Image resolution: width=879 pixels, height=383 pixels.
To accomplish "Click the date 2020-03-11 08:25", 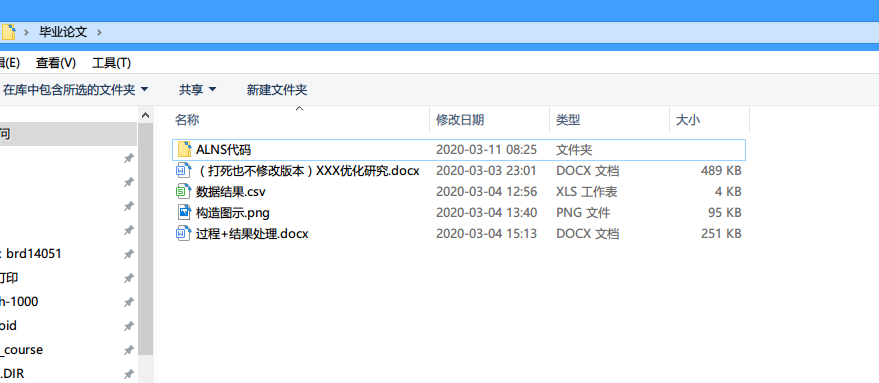I will pos(487,150).
